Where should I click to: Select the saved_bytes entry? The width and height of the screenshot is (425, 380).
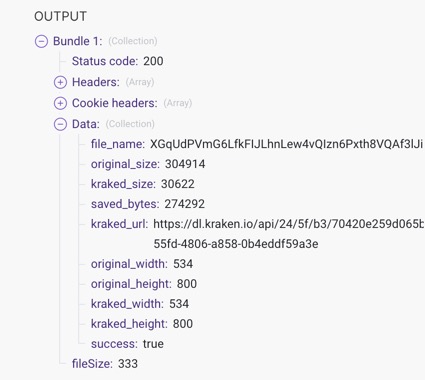pyautogui.click(x=148, y=204)
